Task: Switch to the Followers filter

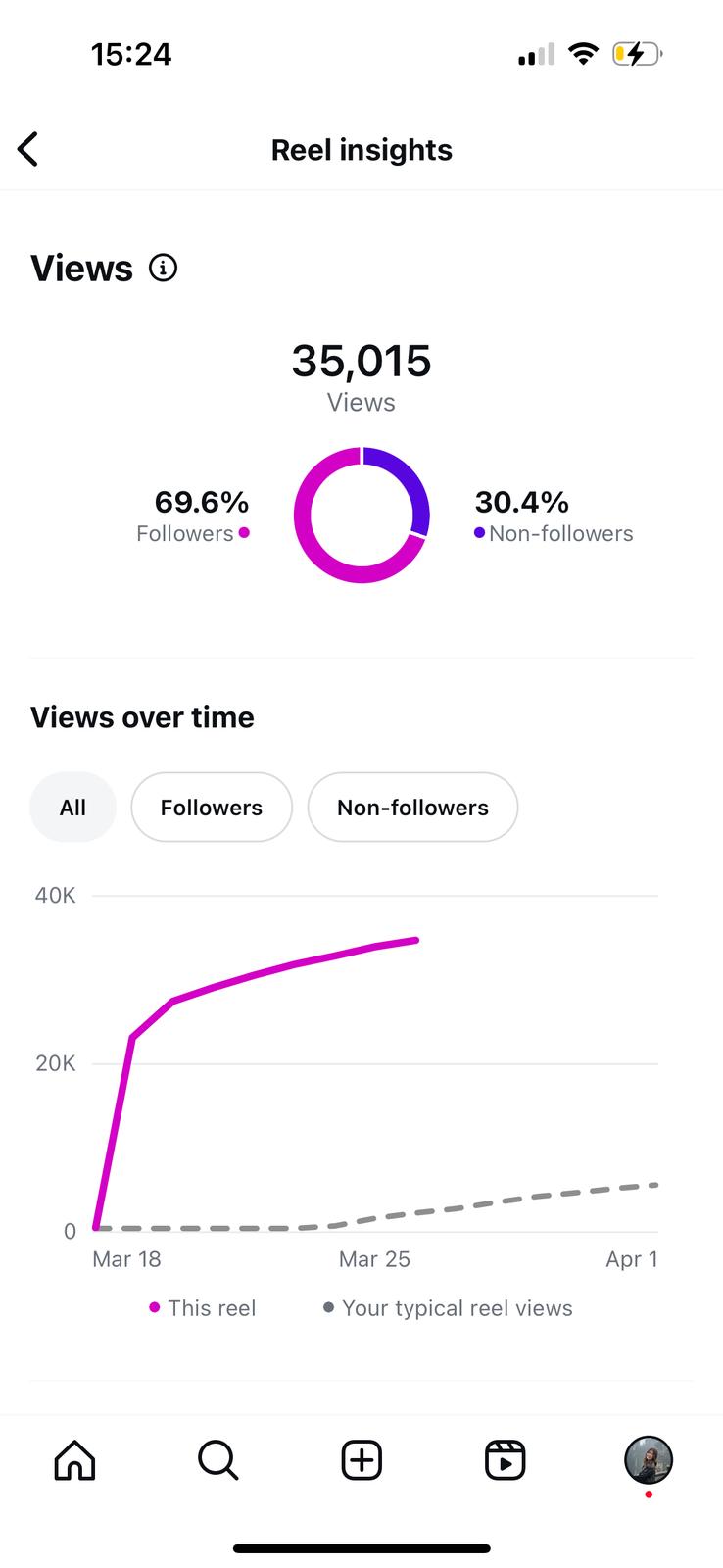Action: [212, 808]
